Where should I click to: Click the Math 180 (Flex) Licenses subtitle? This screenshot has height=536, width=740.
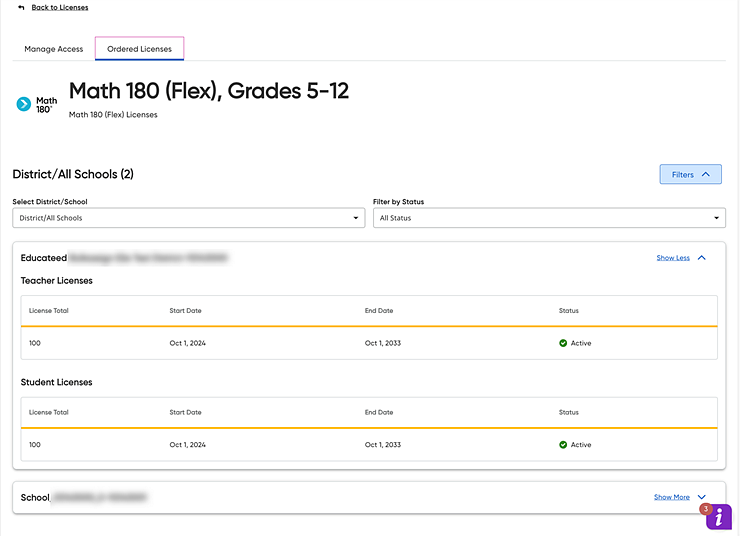pyautogui.click(x=113, y=115)
